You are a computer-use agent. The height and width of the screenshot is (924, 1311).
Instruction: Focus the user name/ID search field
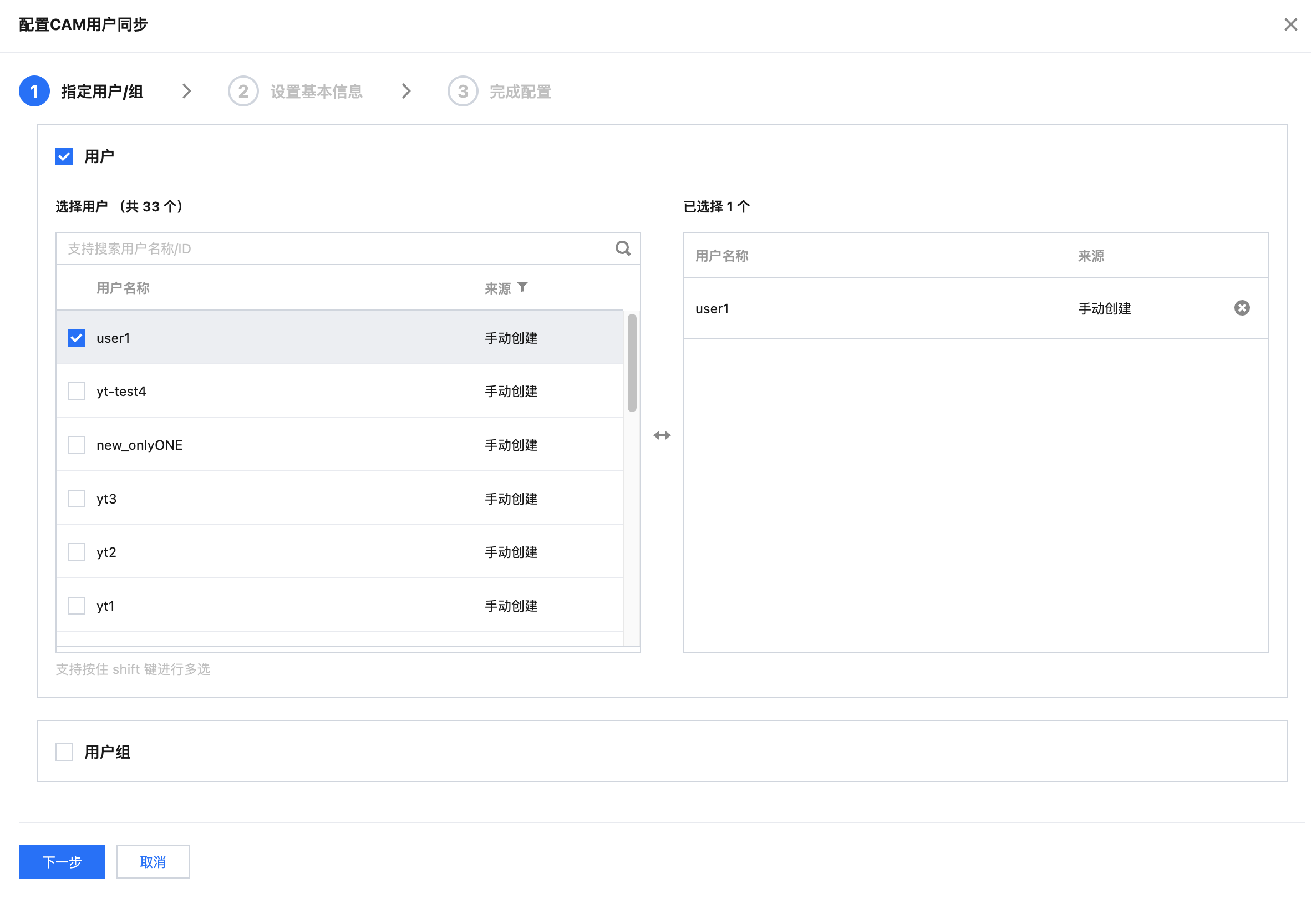click(x=331, y=248)
